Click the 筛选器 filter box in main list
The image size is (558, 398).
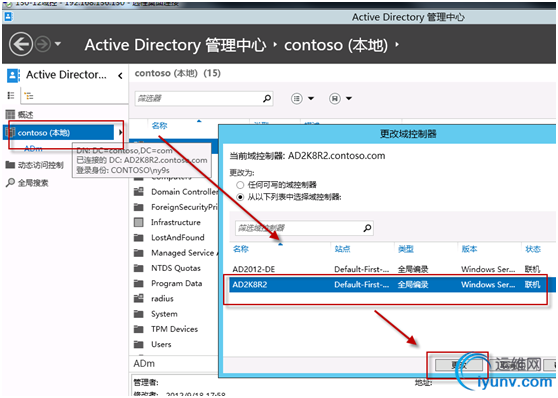pyautogui.click(x=204, y=98)
